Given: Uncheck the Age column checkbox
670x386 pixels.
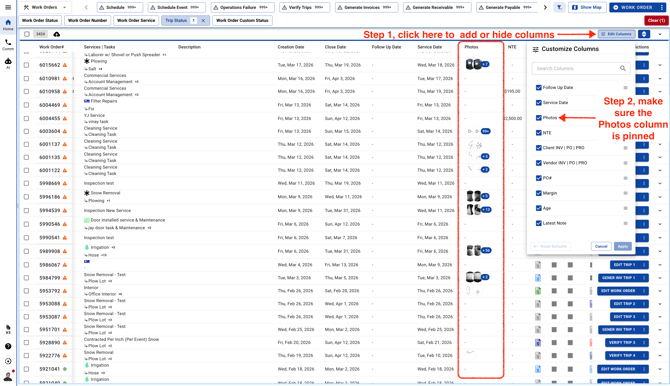Looking at the screenshot, I should [538, 208].
